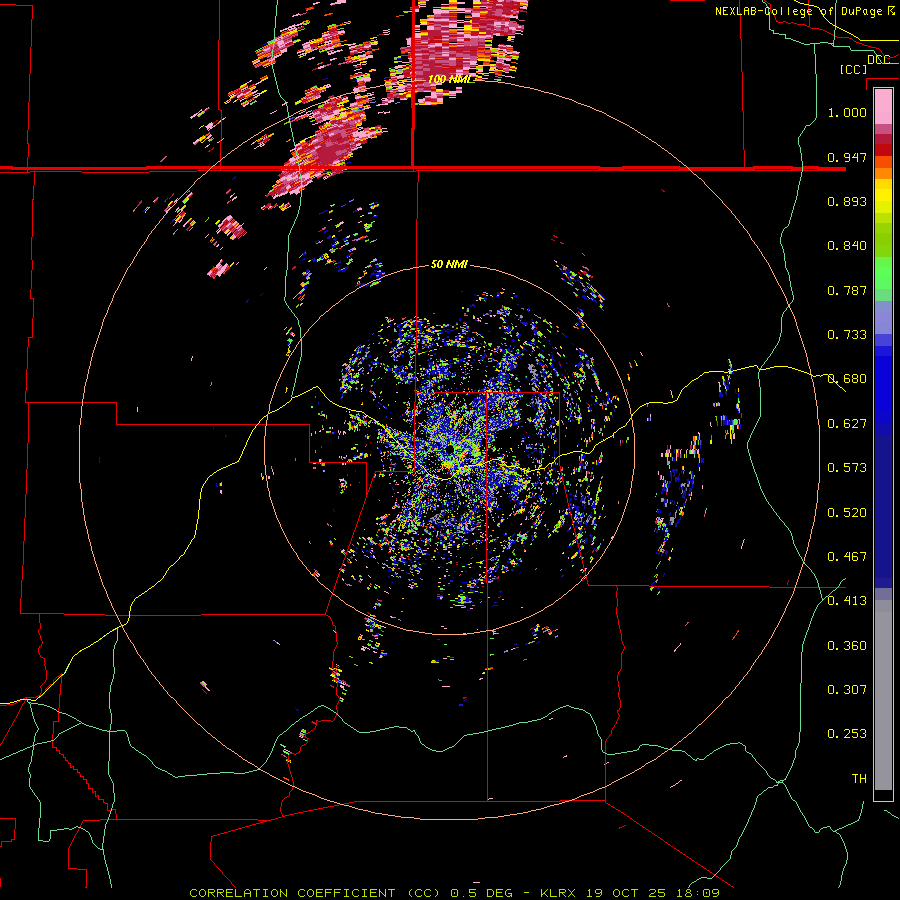
Task: Pick the 0.467 scale label
Action: 847,557
